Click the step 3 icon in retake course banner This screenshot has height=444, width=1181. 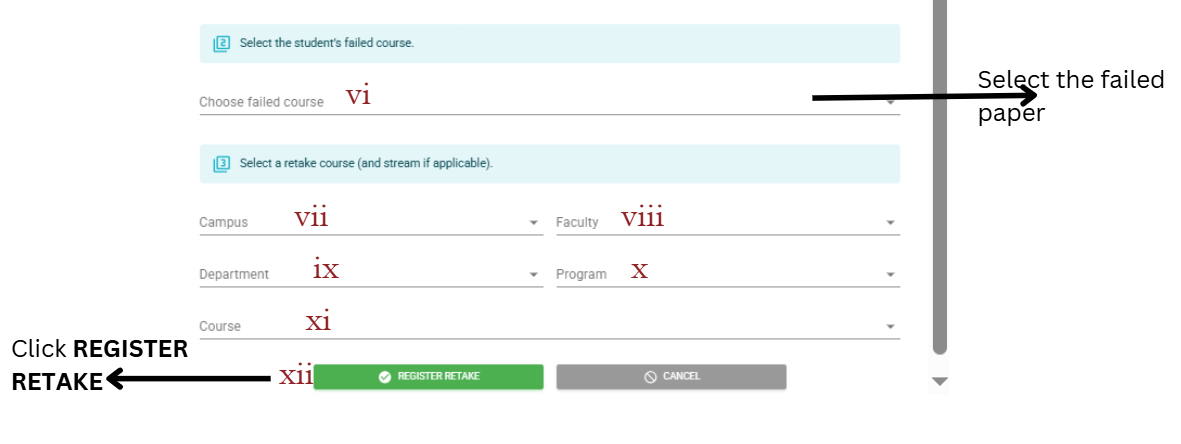[x=221, y=163]
